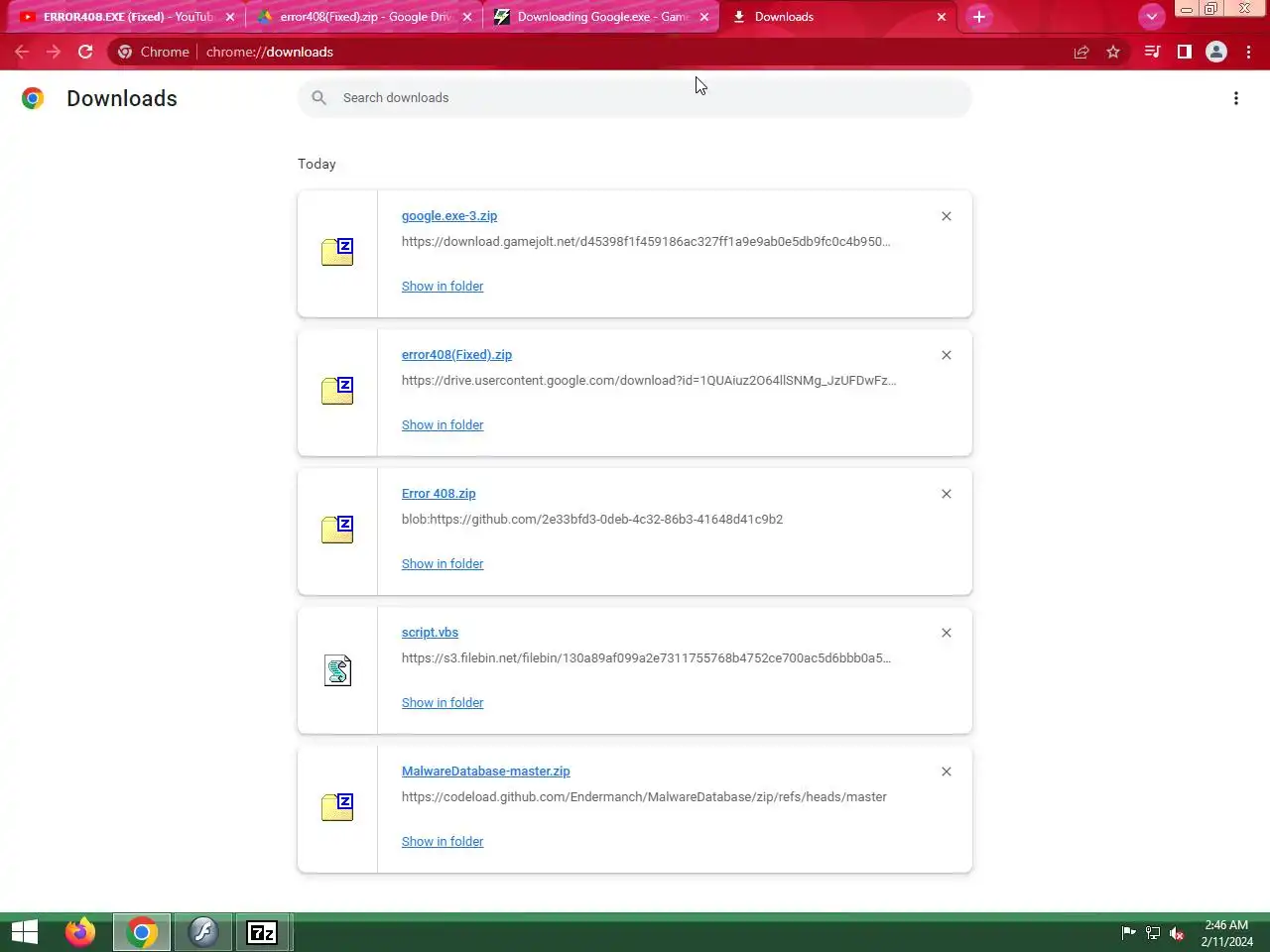
Task: Focus the Search downloads field
Action: tap(635, 97)
